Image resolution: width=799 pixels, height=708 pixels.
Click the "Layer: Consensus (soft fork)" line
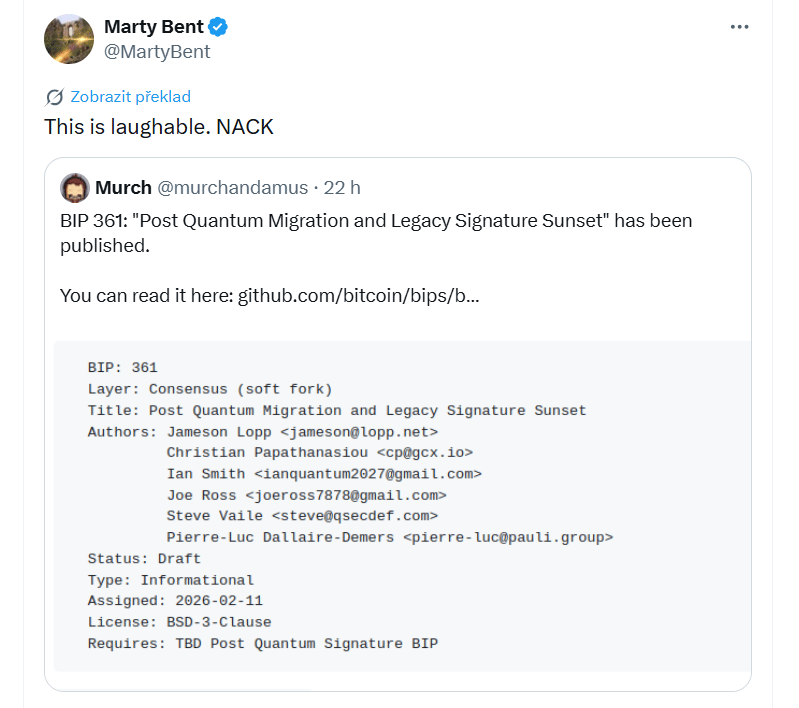209,389
